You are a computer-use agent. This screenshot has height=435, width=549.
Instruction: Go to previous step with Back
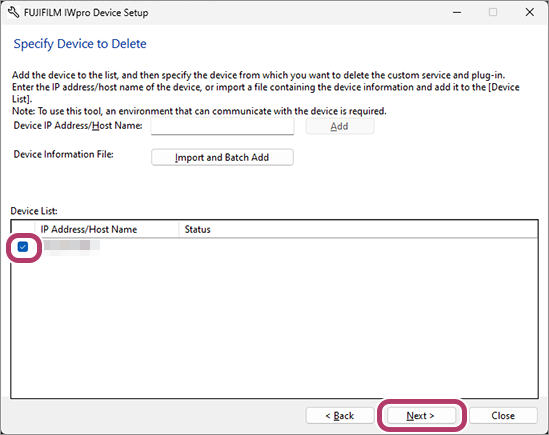coord(340,416)
